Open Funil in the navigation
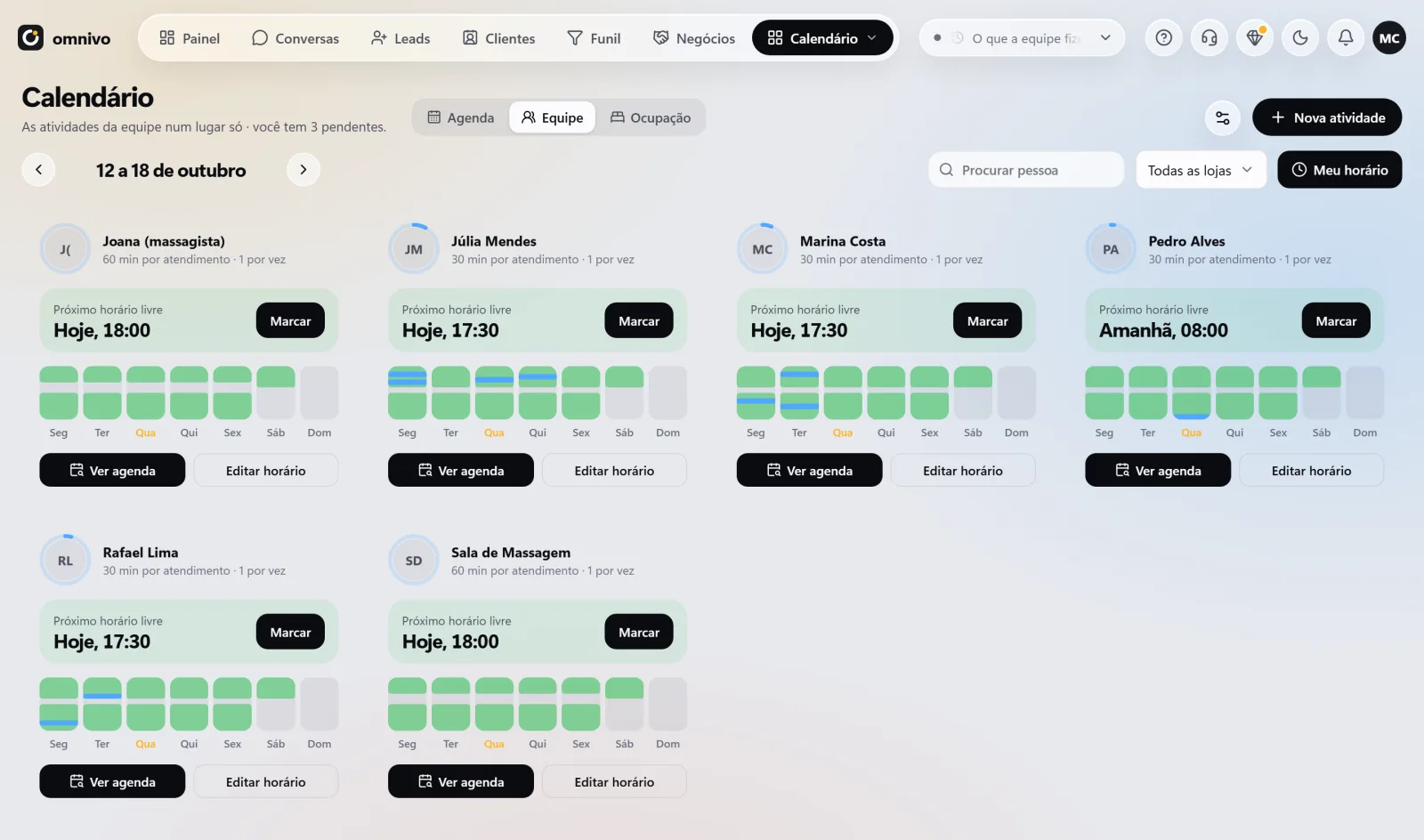Screen dimensions: 1424x840 tap(594, 38)
